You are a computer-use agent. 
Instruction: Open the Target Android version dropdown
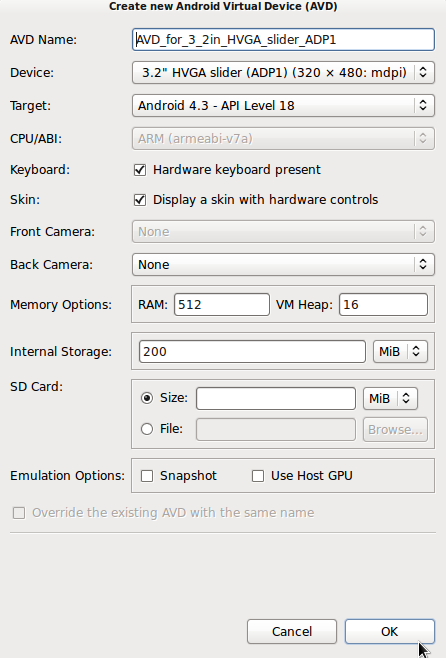(283, 105)
